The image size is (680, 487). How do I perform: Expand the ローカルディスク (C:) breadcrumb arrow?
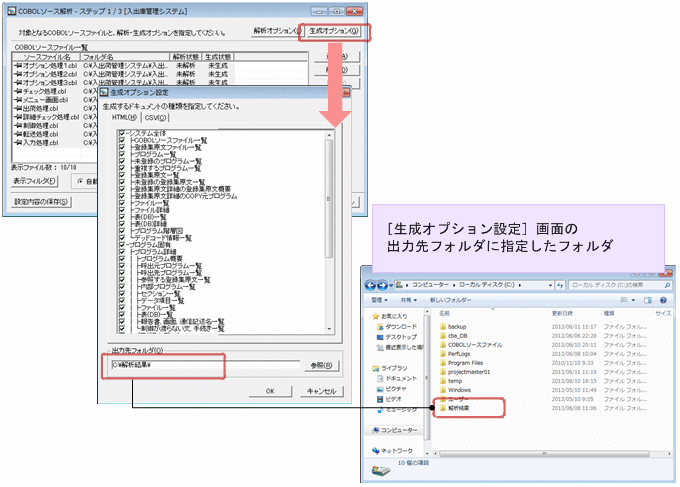[x=520, y=285]
